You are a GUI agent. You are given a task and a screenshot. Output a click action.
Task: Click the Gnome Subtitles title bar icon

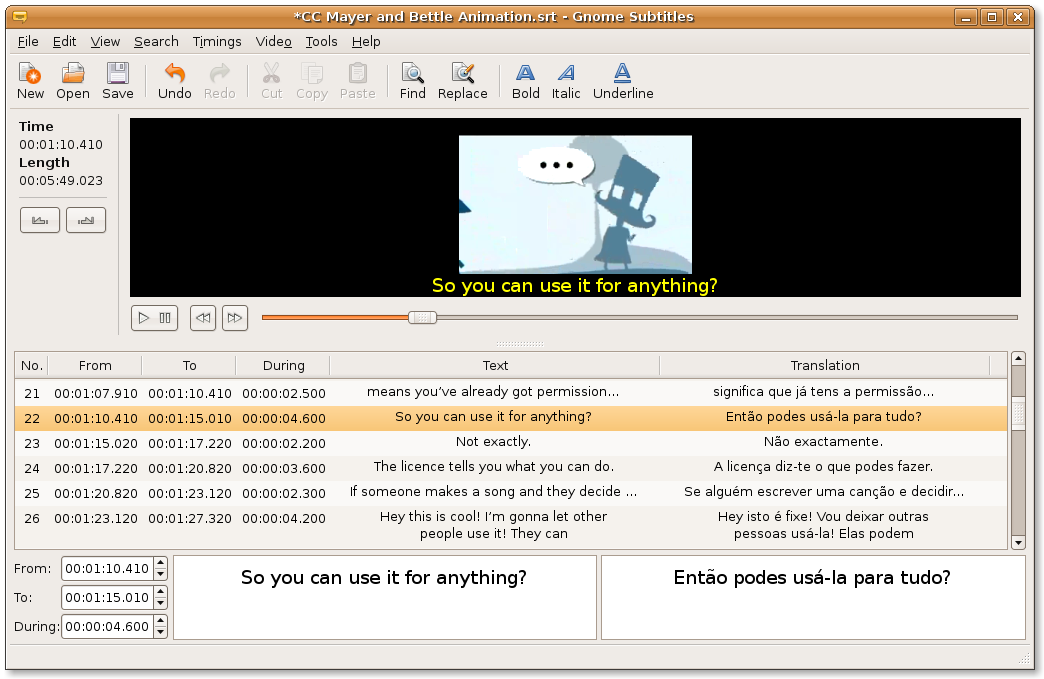tap(21, 17)
